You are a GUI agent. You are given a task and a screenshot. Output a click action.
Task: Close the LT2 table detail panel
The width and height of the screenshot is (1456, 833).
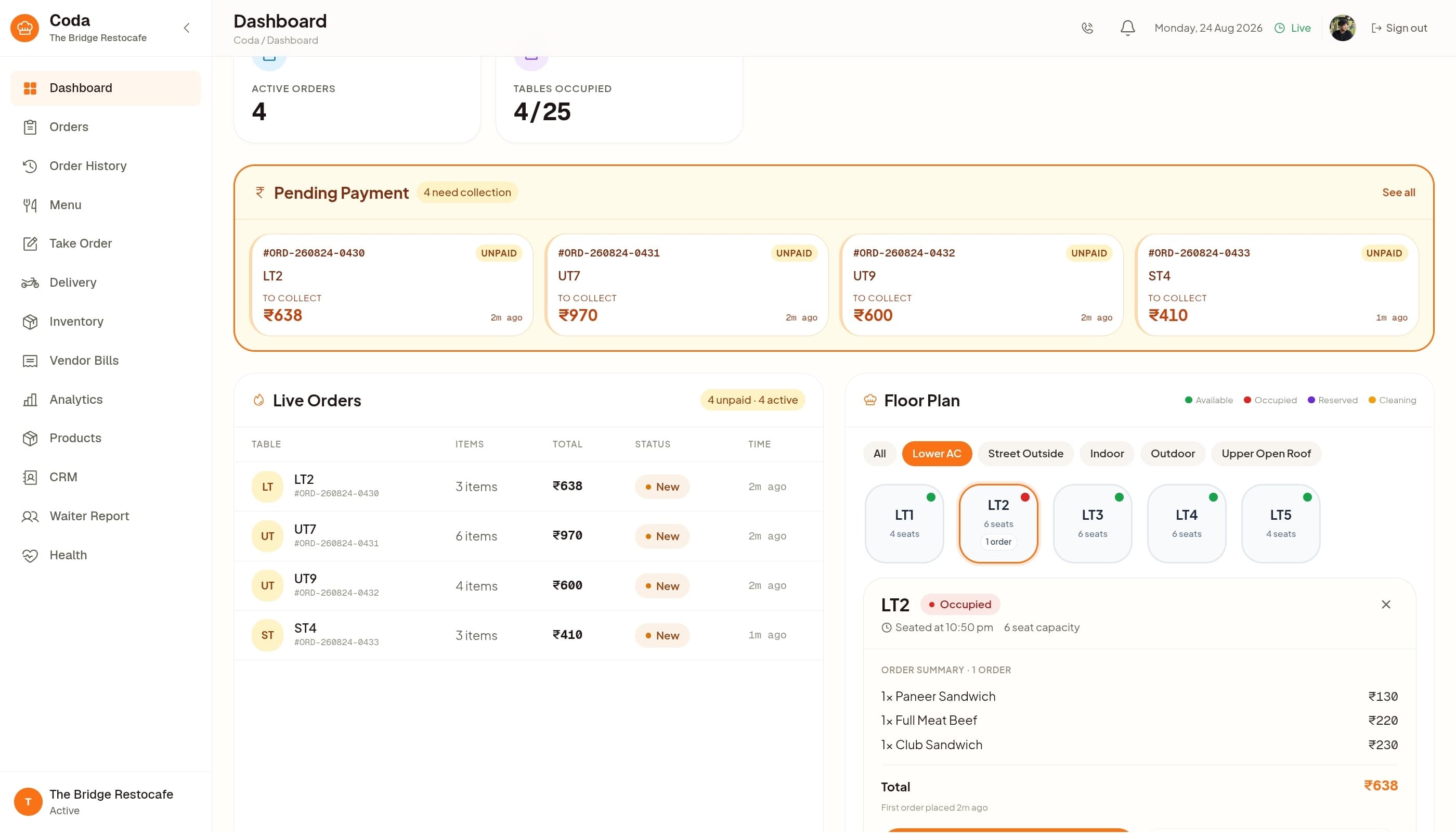[1386, 604]
